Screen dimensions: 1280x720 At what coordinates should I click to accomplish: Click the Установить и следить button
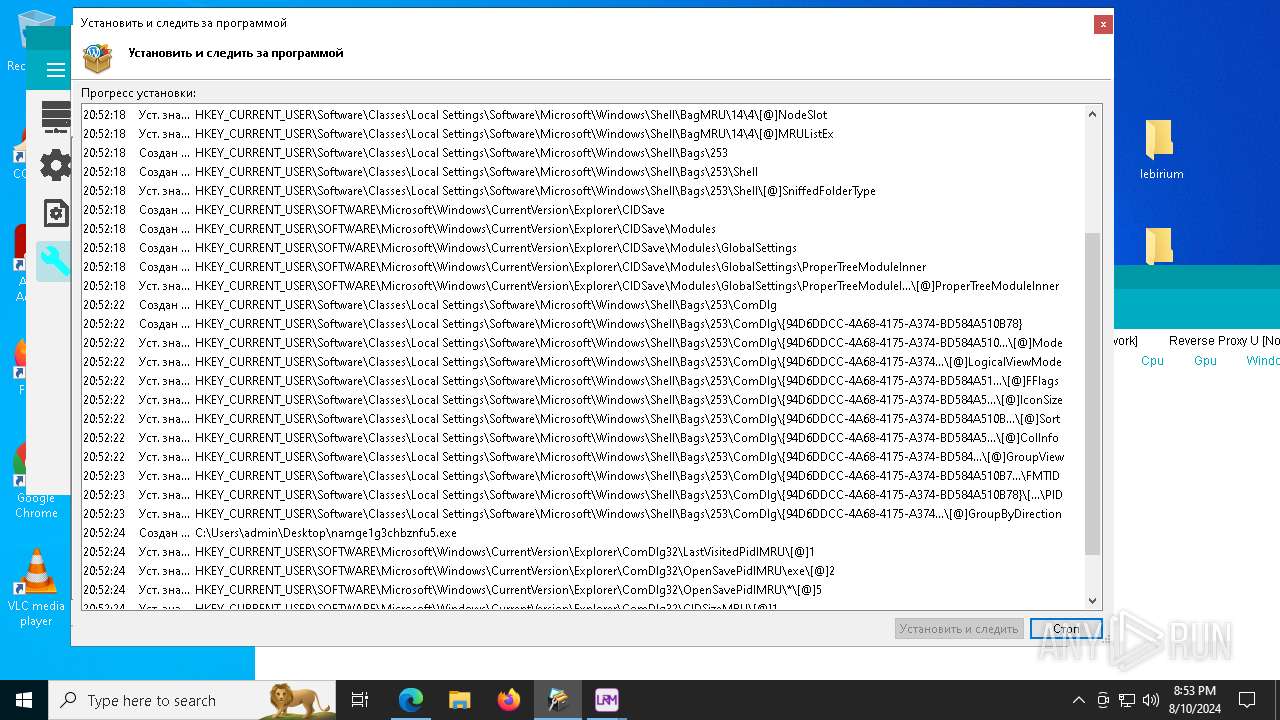tap(959, 629)
